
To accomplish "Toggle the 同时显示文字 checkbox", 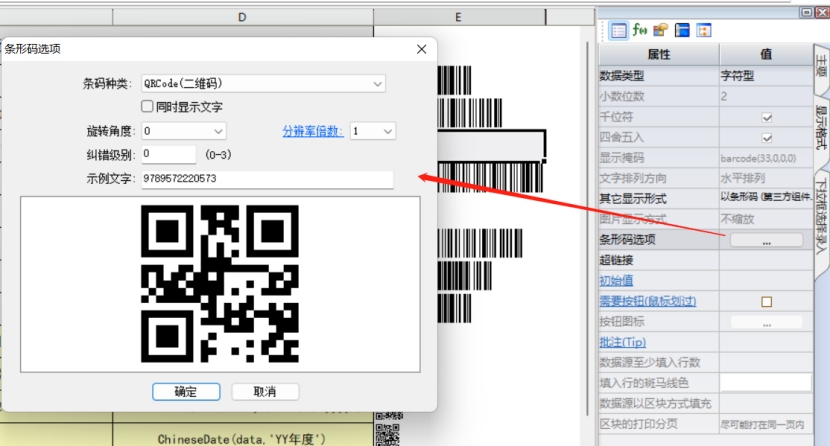I will coord(147,106).
